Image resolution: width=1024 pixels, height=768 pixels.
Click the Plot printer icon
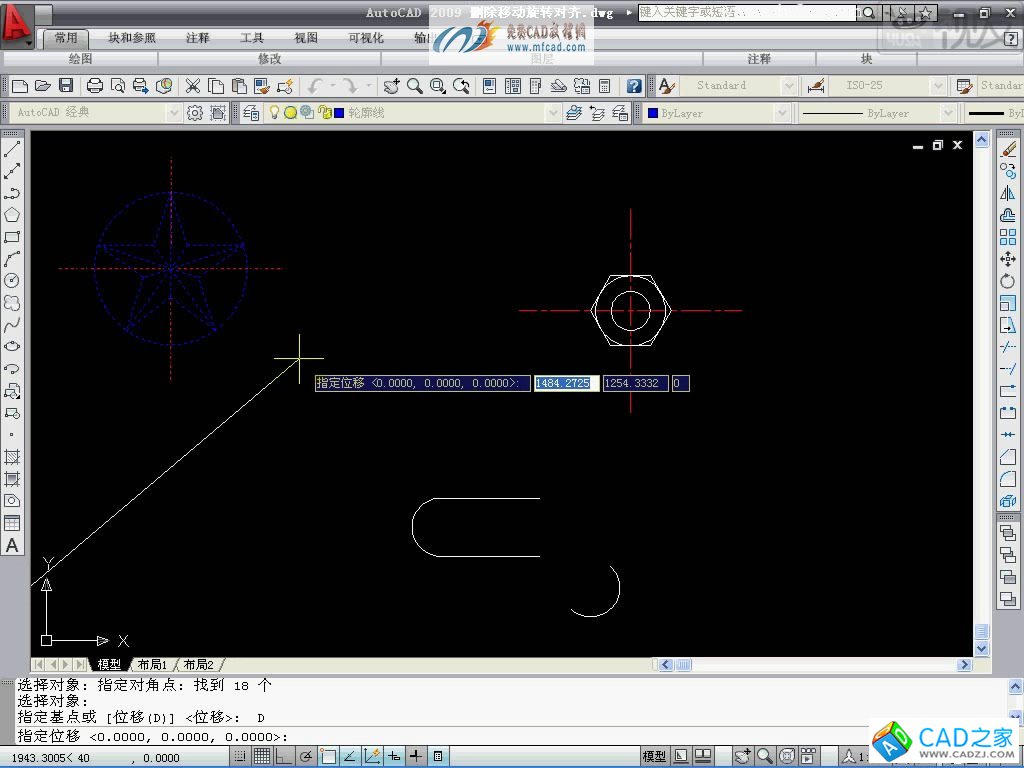pos(95,86)
